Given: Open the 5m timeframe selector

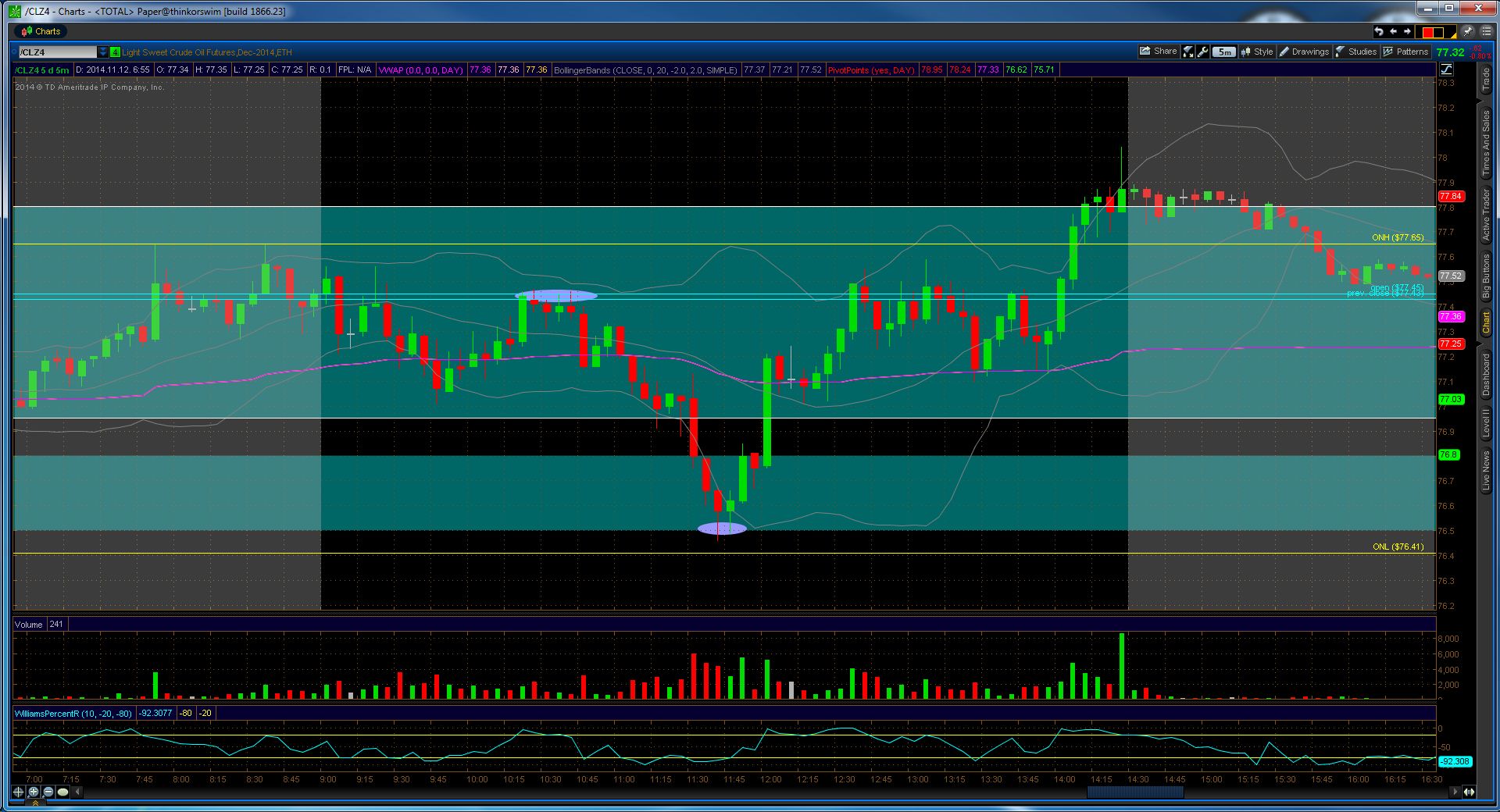Looking at the screenshot, I should pyautogui.click(x=1224, y=52).
